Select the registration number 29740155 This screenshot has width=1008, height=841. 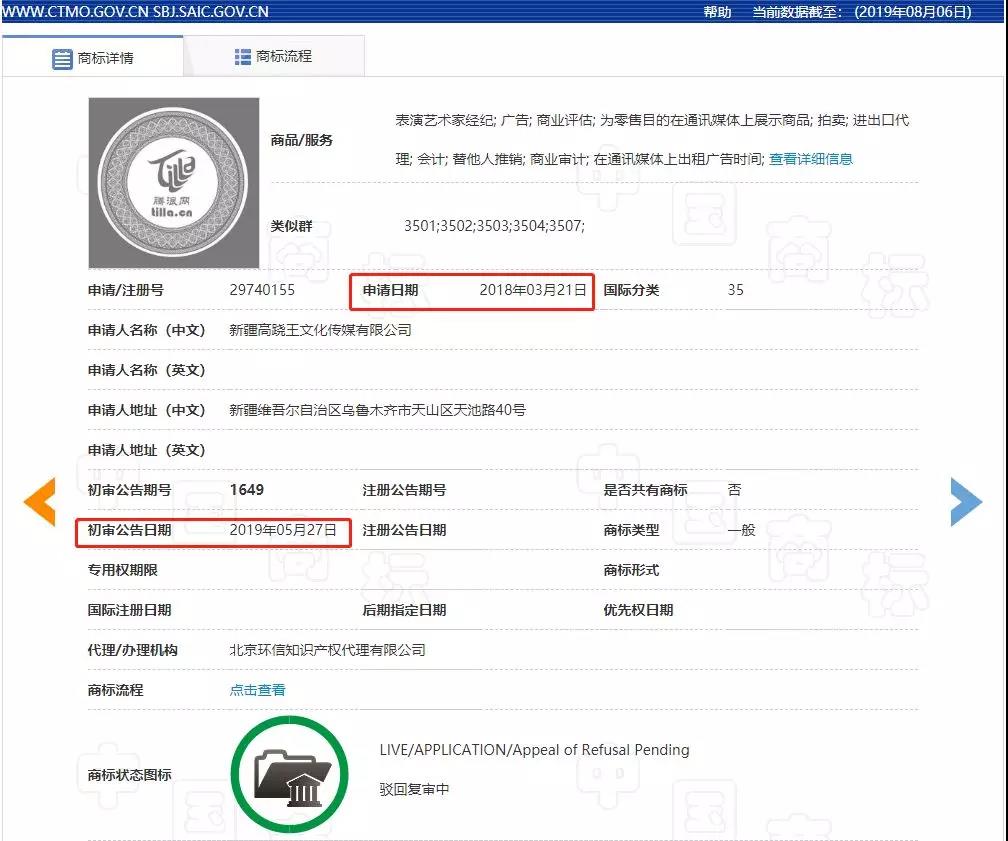[263, 291]
